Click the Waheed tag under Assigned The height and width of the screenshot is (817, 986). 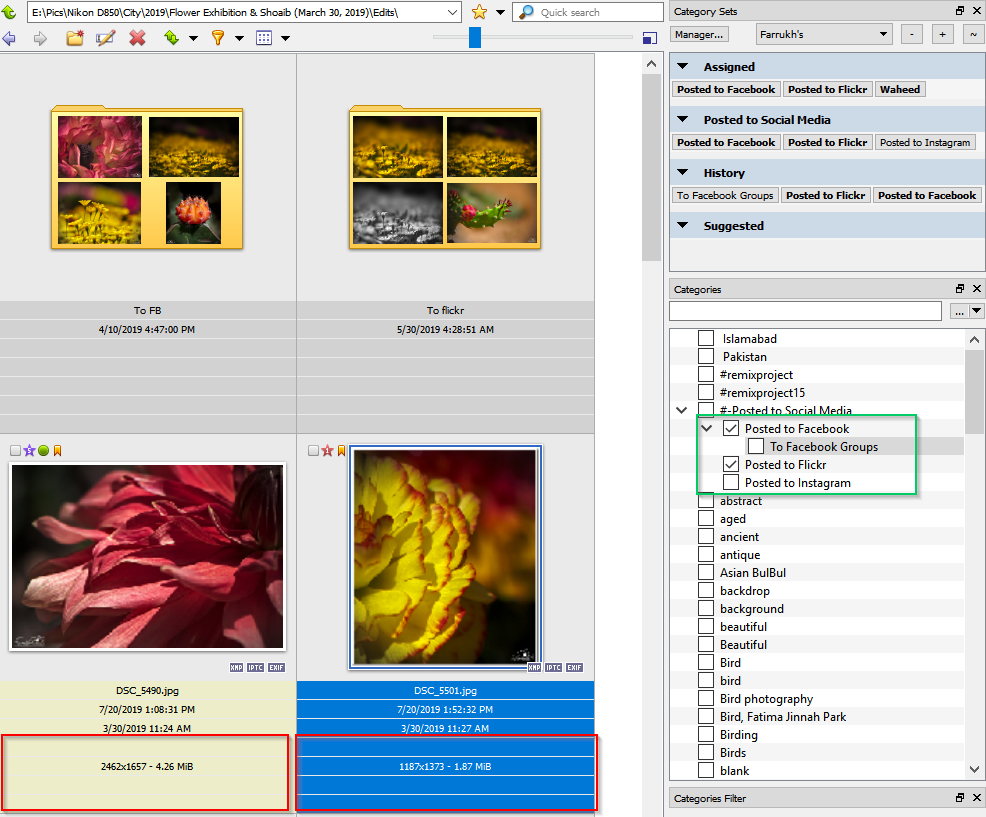click(899, 89)
